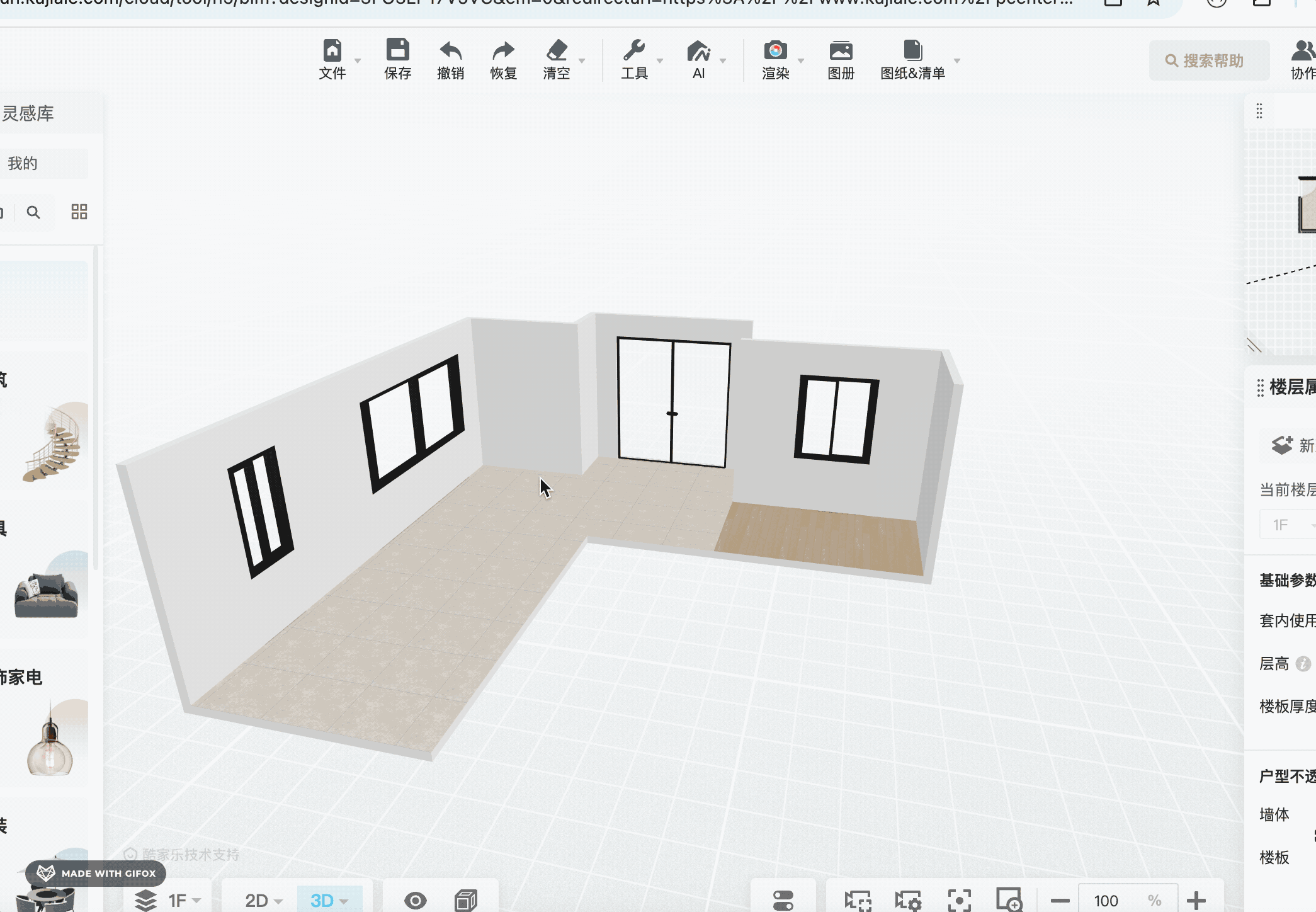This screenshot has height=912, width=1316.
Task: Click the cursor with gear settings icon
Action: click(909, 901)
